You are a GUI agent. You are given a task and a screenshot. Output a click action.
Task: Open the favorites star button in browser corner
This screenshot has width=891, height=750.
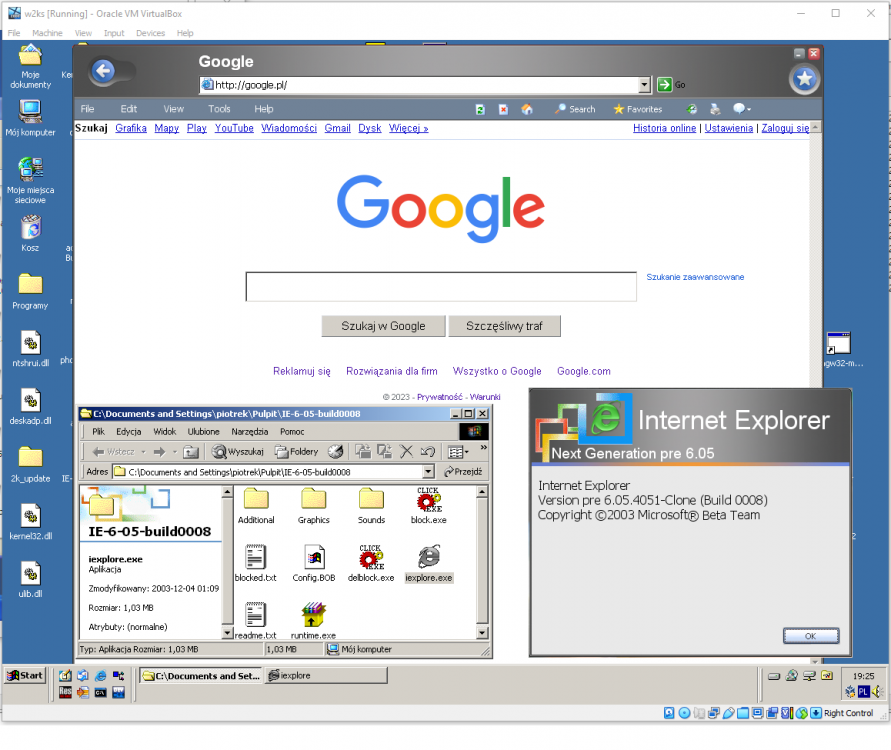tap(805, 78)
